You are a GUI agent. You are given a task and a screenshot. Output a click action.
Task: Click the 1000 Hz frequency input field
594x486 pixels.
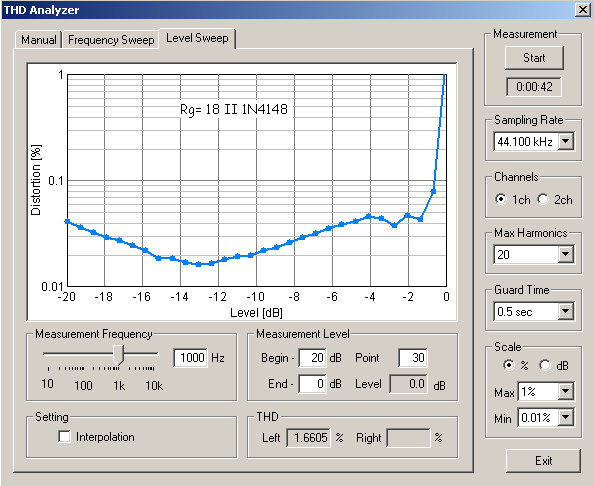tap(191, 358)
